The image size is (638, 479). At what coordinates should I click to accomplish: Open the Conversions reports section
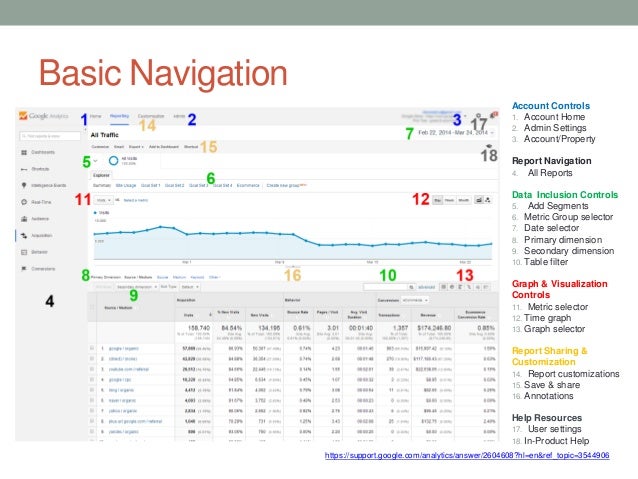pos(38,269)
